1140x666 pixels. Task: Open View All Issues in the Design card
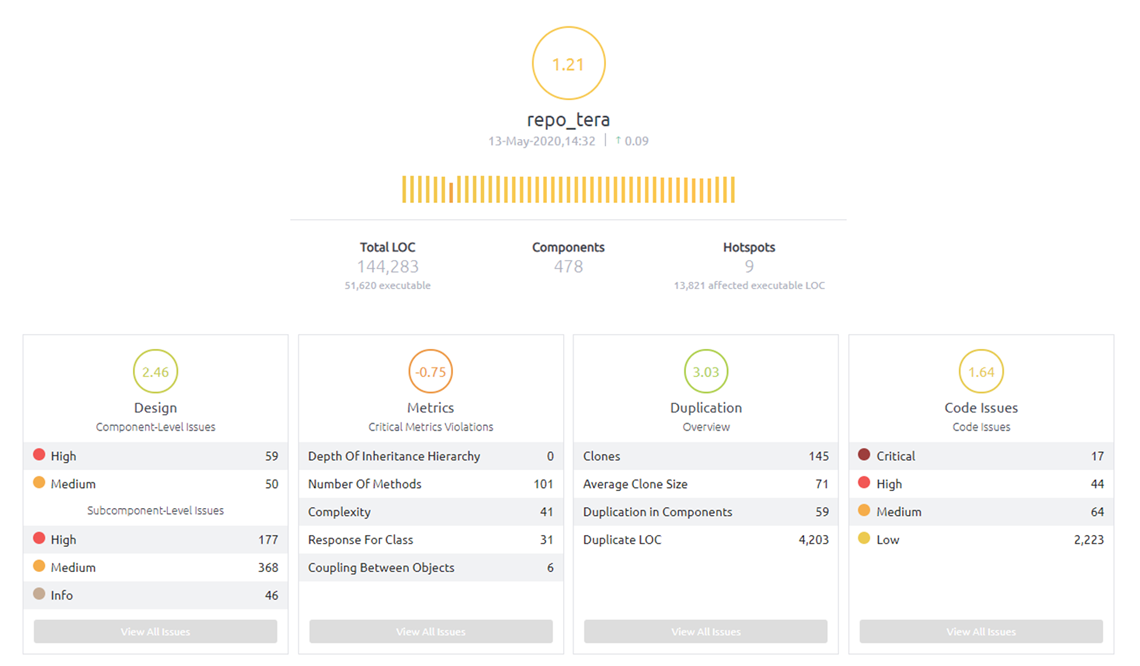pos(156,631)
